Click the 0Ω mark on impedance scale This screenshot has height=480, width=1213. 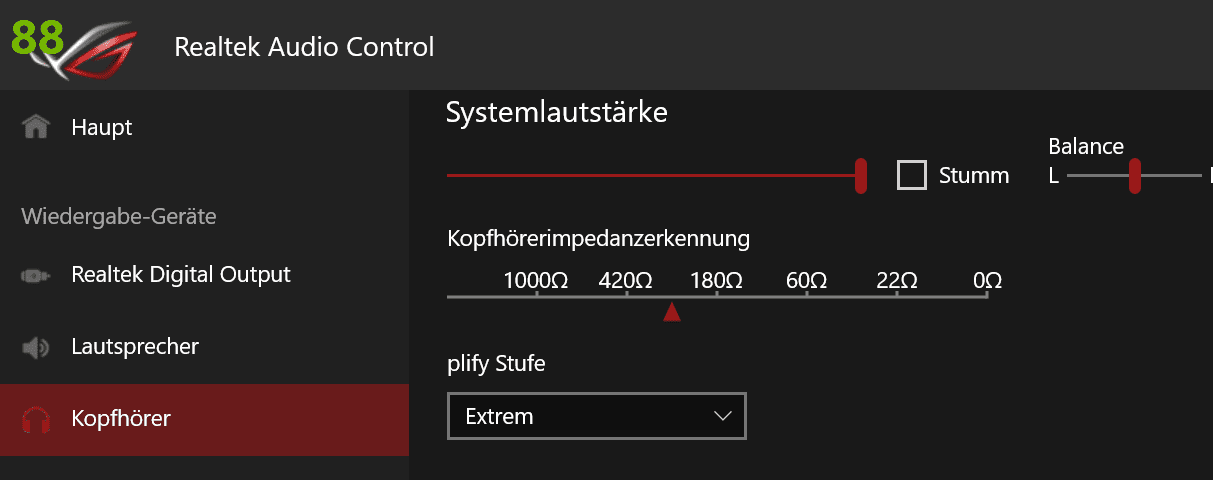click(987, 282)
